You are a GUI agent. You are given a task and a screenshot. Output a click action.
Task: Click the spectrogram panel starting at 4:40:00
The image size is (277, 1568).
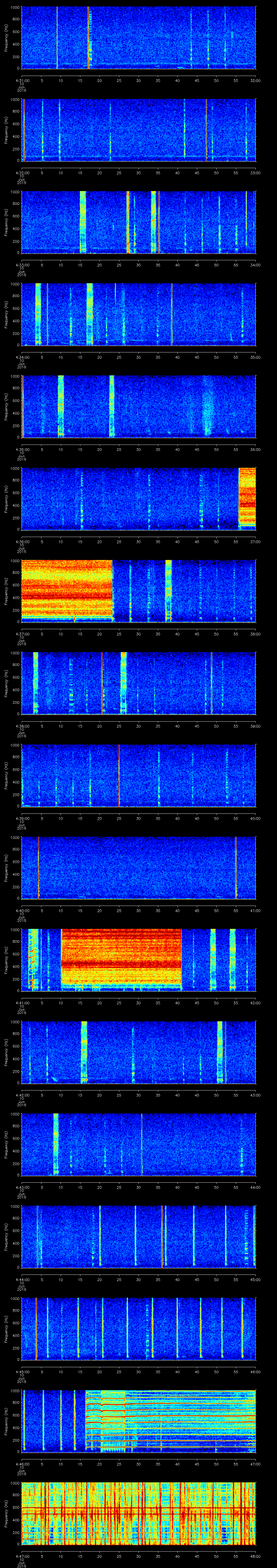tap(139, 868)
